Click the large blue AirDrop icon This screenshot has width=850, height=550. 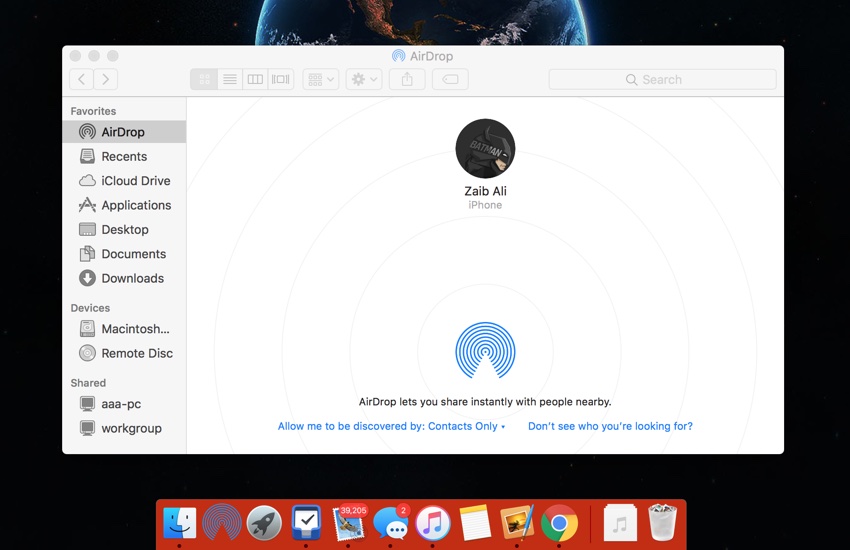tap(485, 350)
